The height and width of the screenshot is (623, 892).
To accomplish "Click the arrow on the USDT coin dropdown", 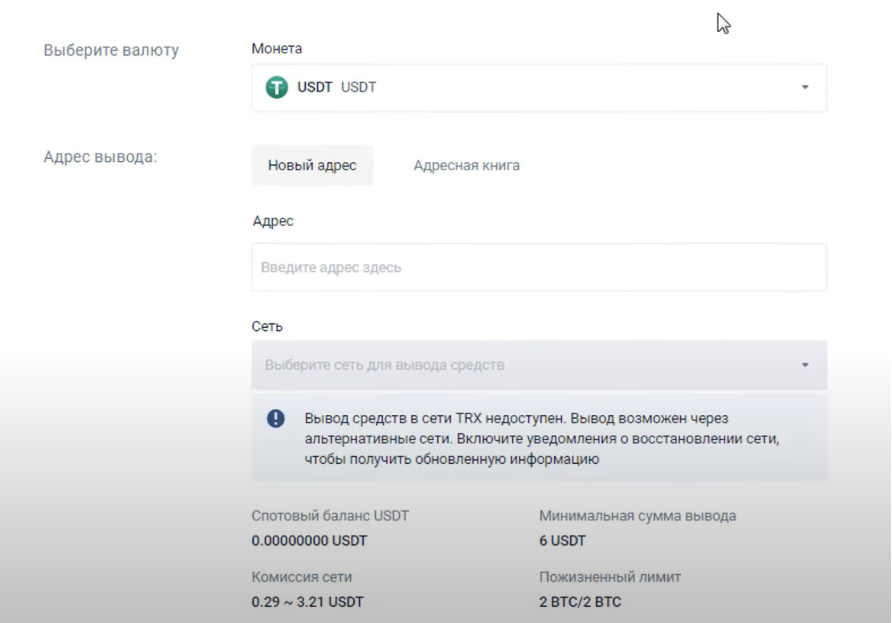I will [805, 88].
